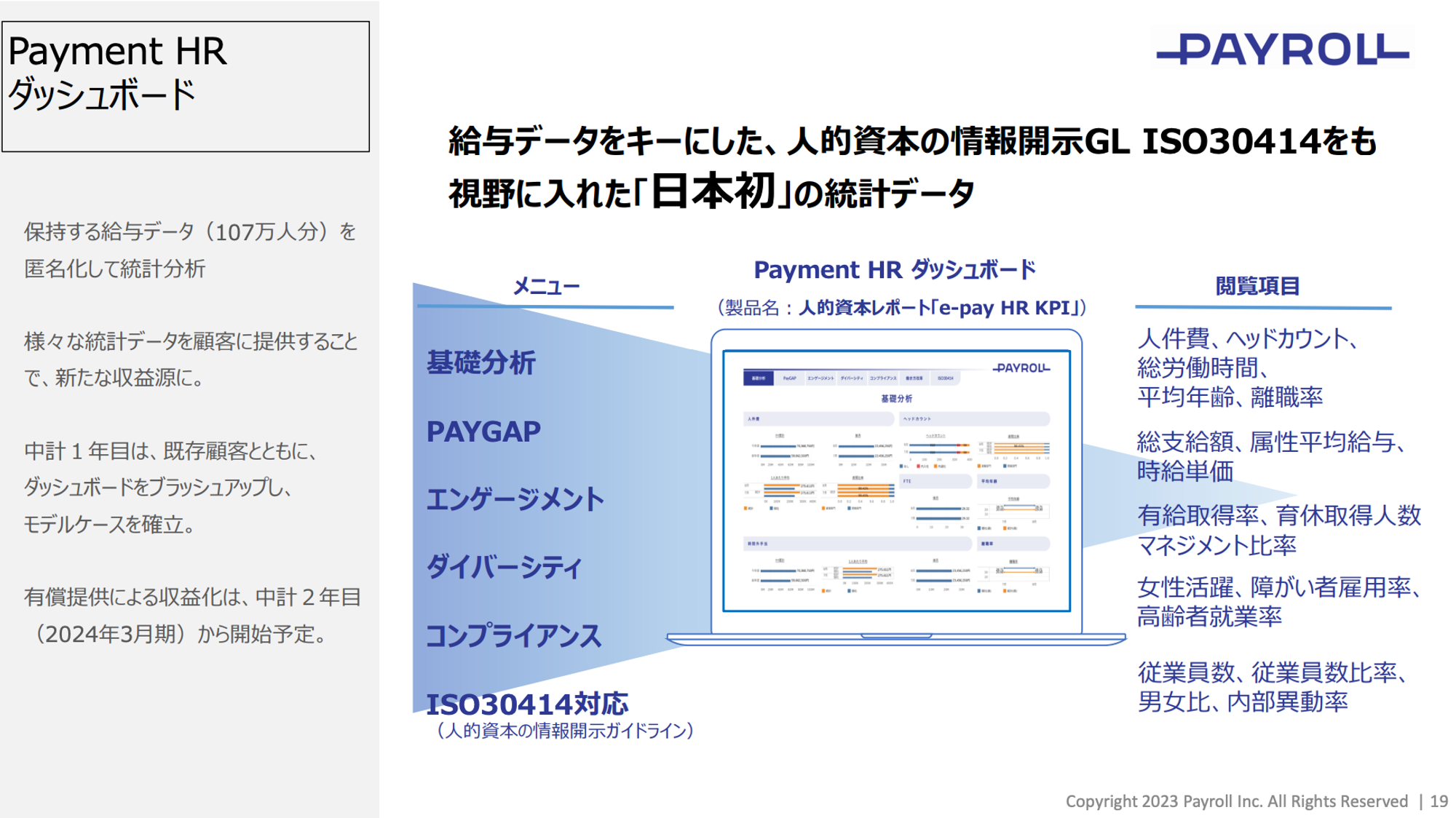Click the large 日本初 headline text
This screenshot has height=818, width=1456.
(x=713, y=191)
